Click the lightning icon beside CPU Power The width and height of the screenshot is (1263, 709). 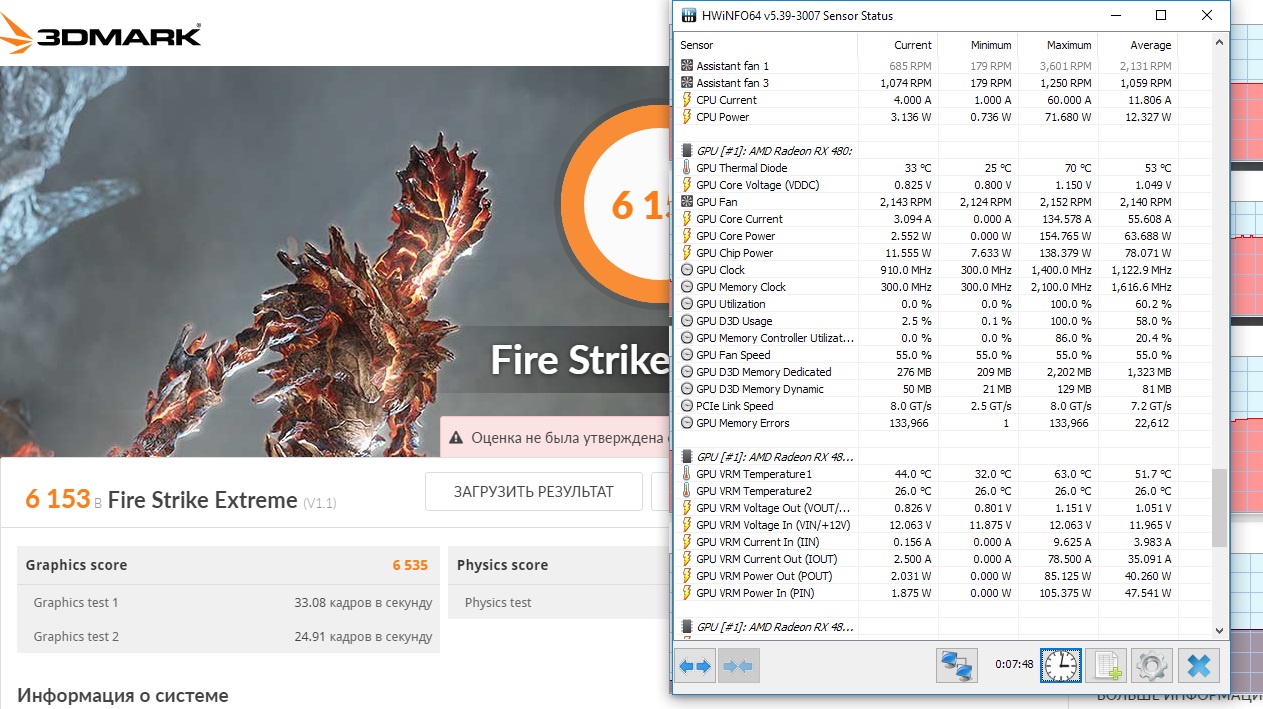tap(687, 116)
